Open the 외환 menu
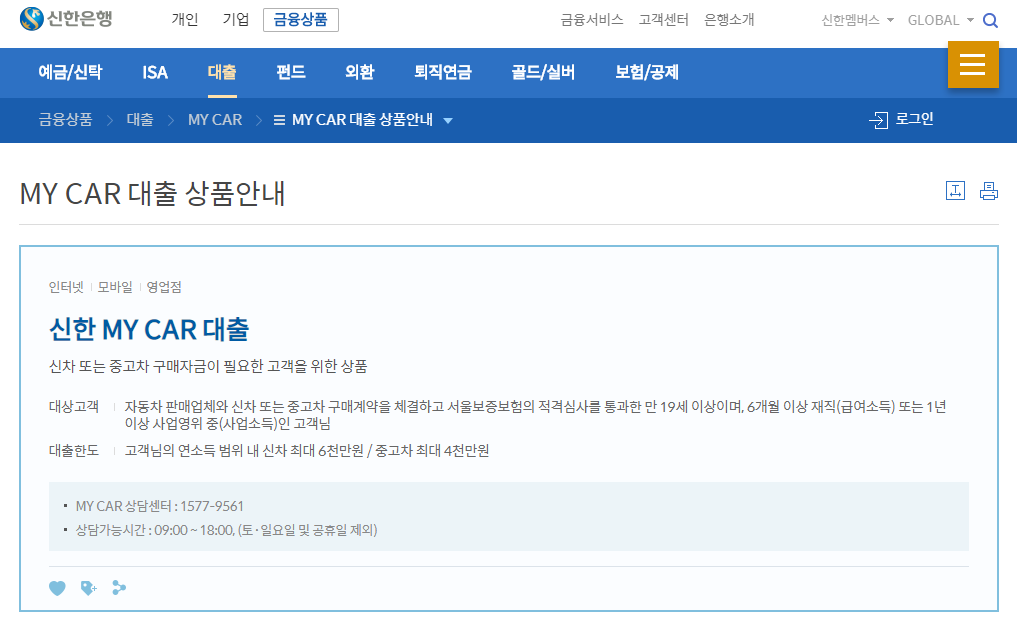This screenshot has height=625, width=1017. [359, 72]
